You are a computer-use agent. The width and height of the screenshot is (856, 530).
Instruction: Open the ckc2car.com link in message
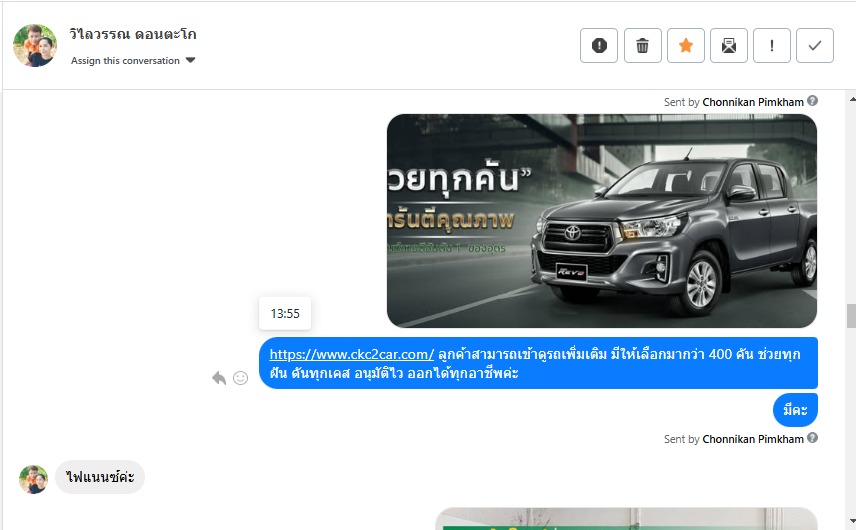point(352,354)
